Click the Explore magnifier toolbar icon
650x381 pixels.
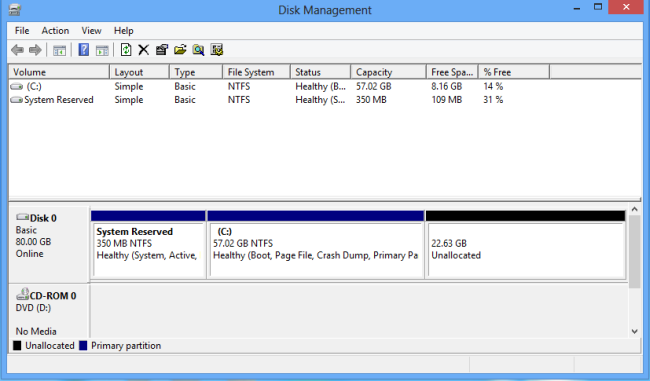(199, 50)
